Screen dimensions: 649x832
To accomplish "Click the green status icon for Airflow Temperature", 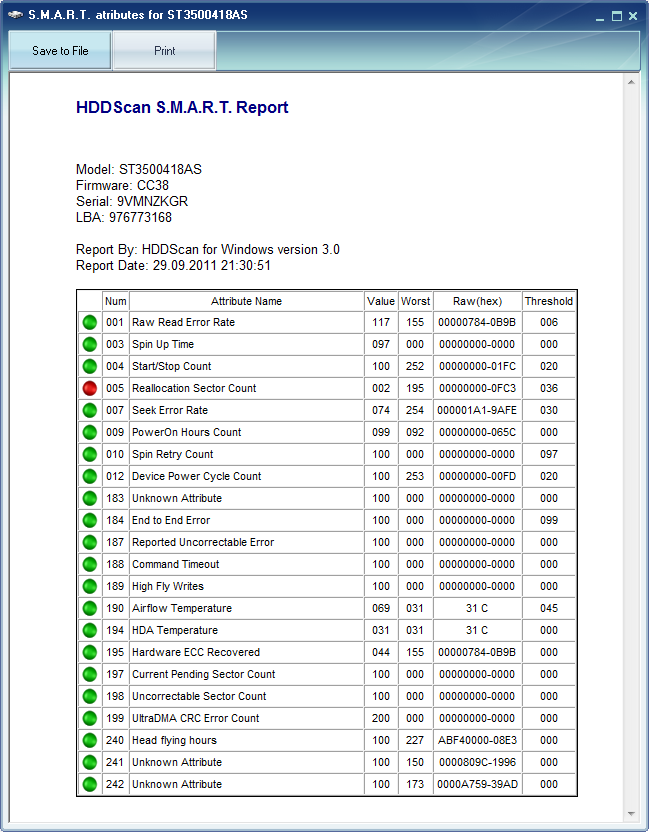I will pyautogui.click(x=90, y=609).
